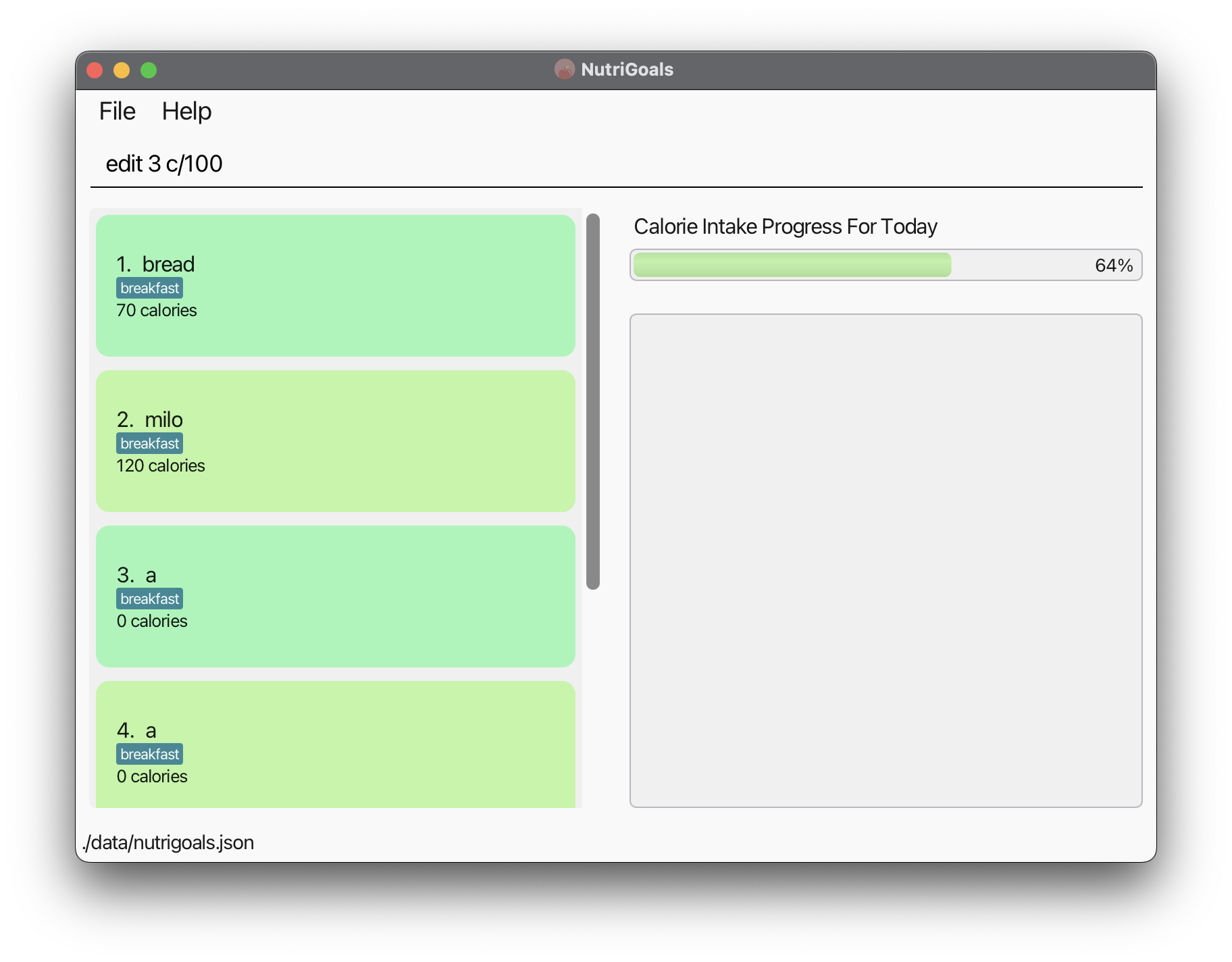Click the empty result display panel
The width and height of the screenshot is (1232, 962).
(886, 561)
